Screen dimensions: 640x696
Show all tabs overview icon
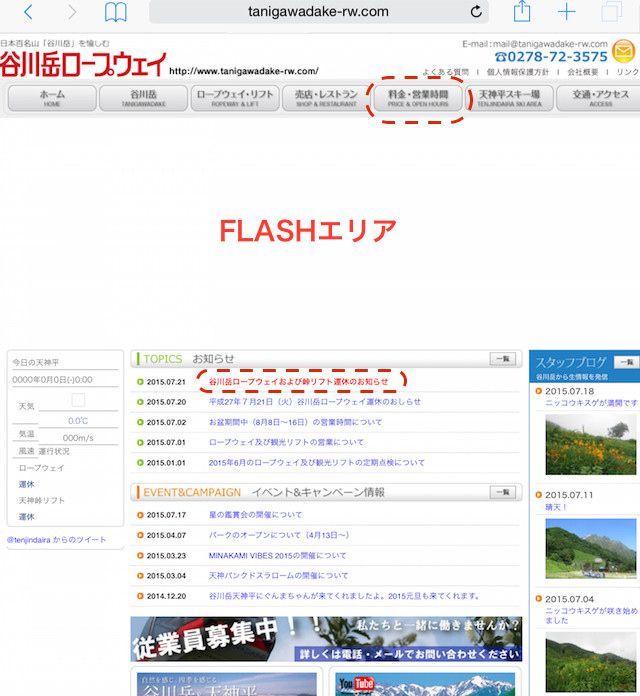pyautogui.click(x=612, y=12)
